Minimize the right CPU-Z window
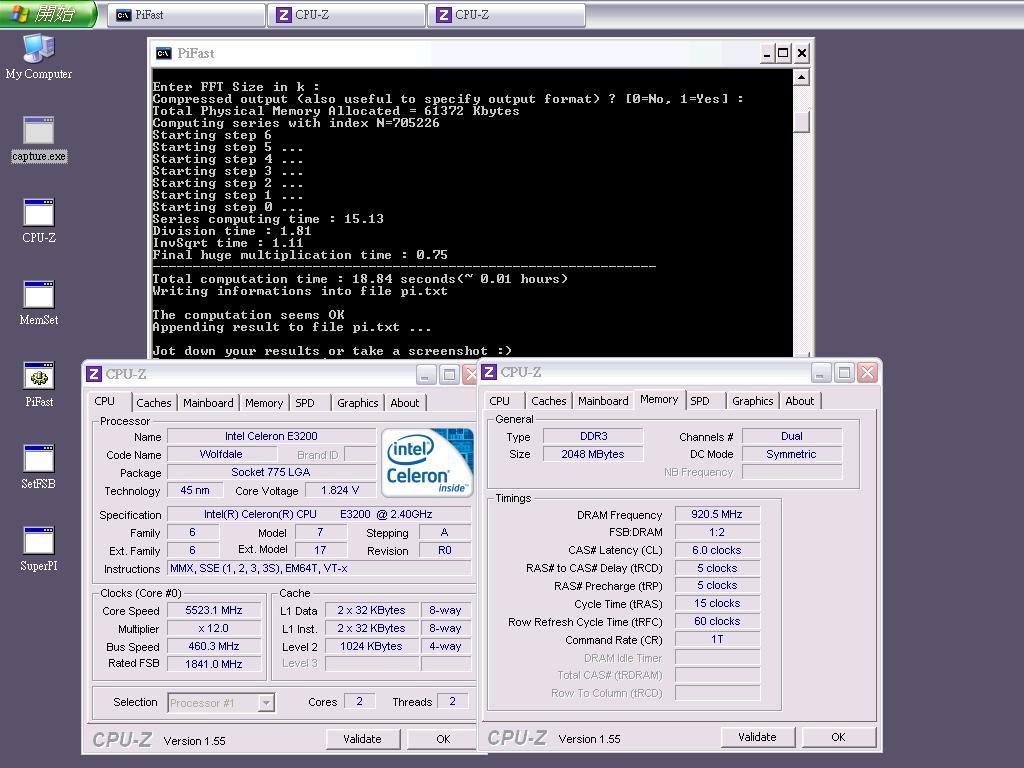The width and height of the screenshot is (1024, 768). pyautogui.click(x=820, y=373)
